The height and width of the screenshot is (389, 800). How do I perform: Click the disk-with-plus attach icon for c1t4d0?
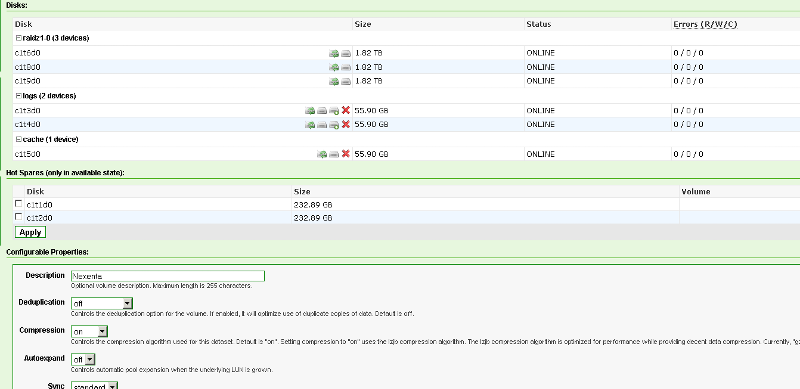point(334,125)
